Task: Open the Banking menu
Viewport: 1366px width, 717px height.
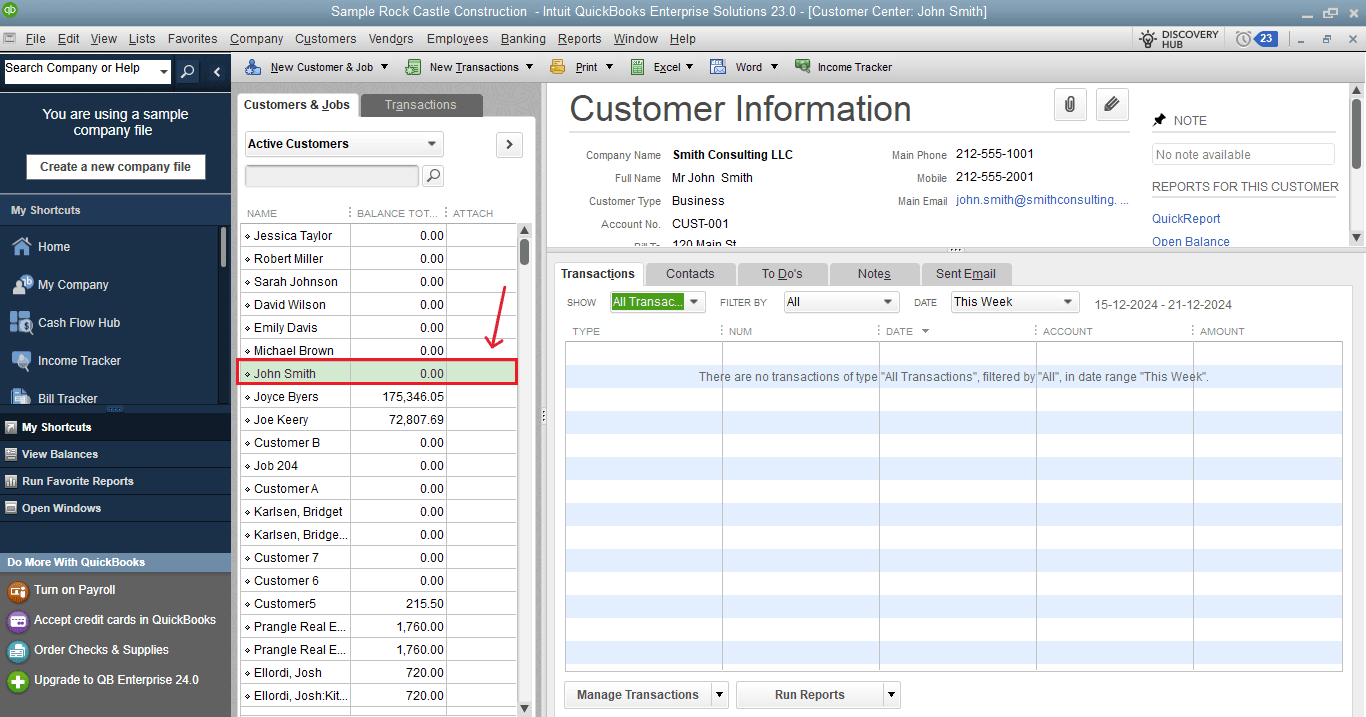Action: [x=523, y=39]
